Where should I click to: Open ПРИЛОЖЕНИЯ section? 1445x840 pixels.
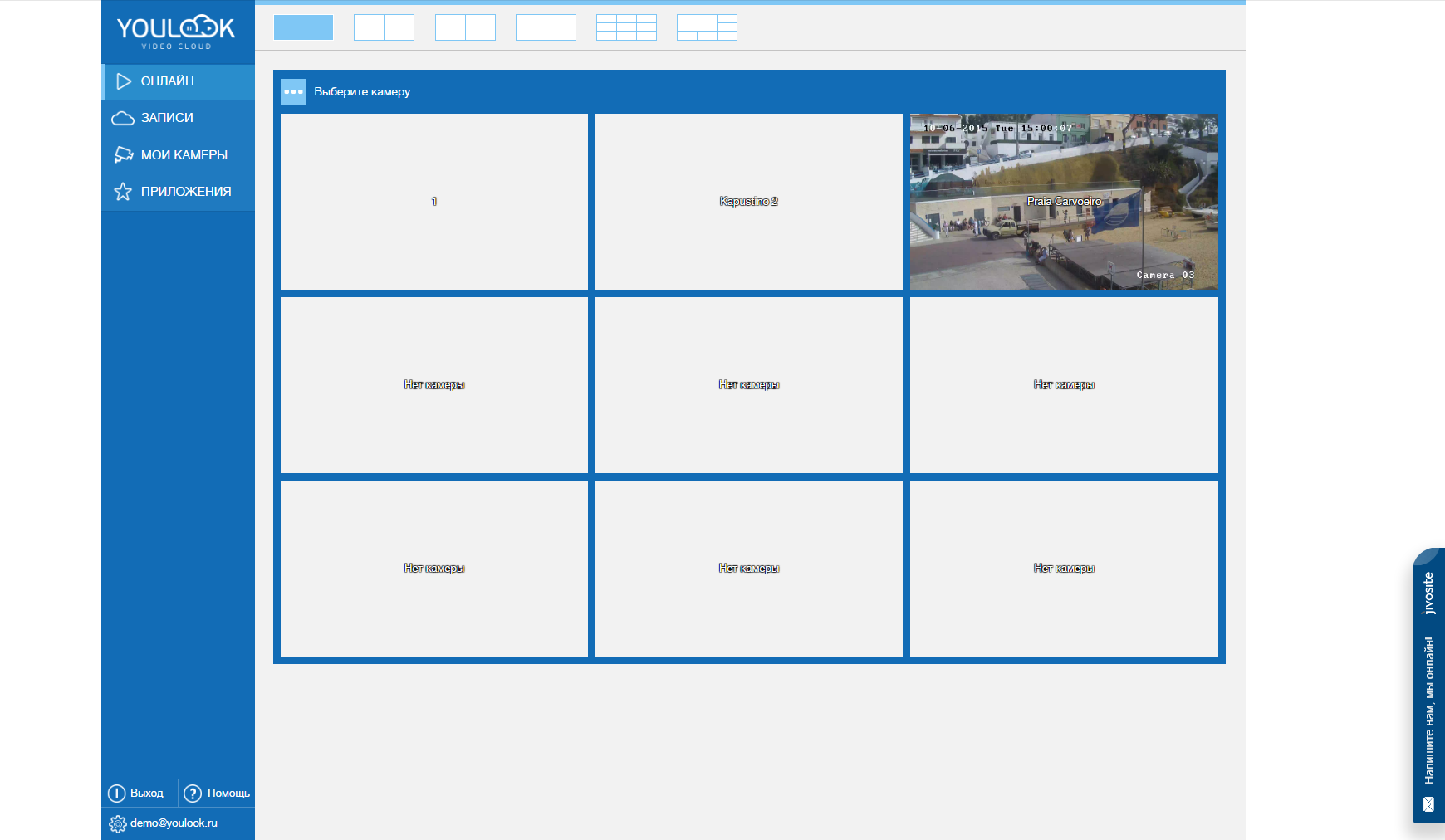(x=178, y=192)
